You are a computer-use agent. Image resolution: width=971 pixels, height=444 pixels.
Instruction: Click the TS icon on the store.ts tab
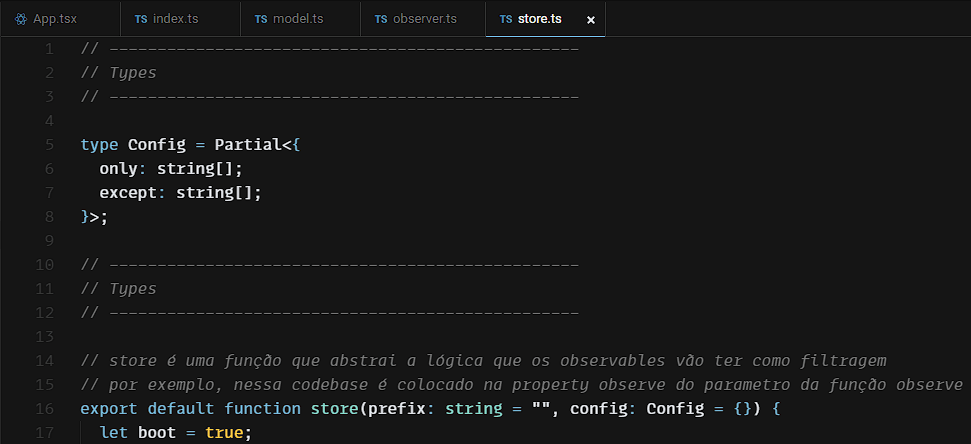(506, 19)
